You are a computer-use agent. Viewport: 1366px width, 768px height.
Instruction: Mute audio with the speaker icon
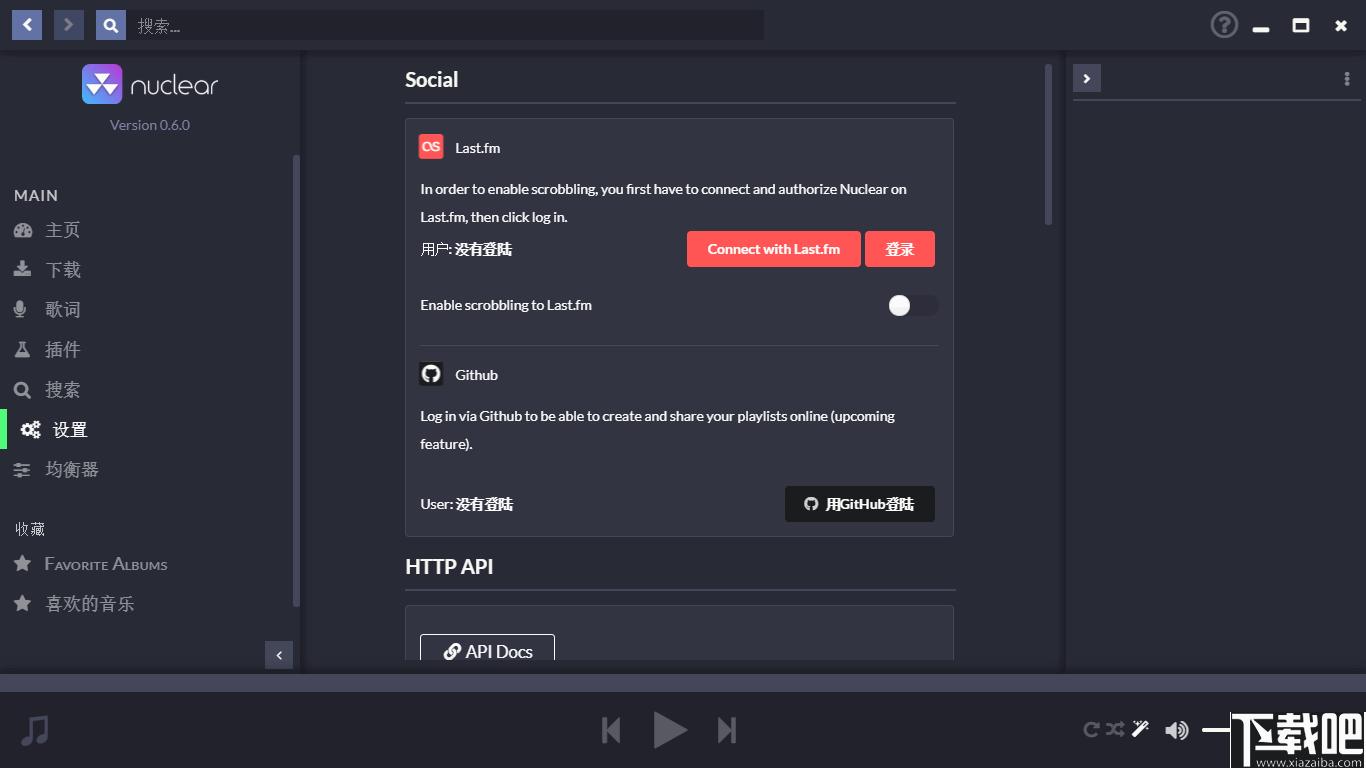point(1177,730)
